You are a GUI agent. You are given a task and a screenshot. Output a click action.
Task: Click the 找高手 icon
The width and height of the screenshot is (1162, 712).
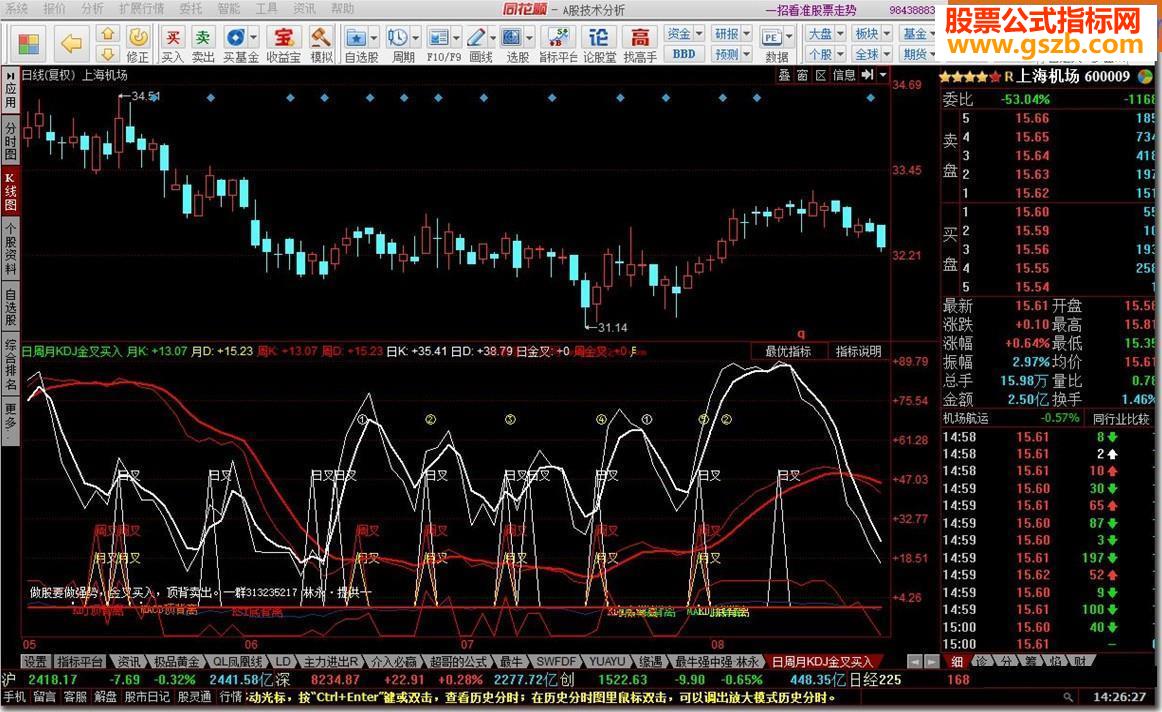(x=640, y=44)
